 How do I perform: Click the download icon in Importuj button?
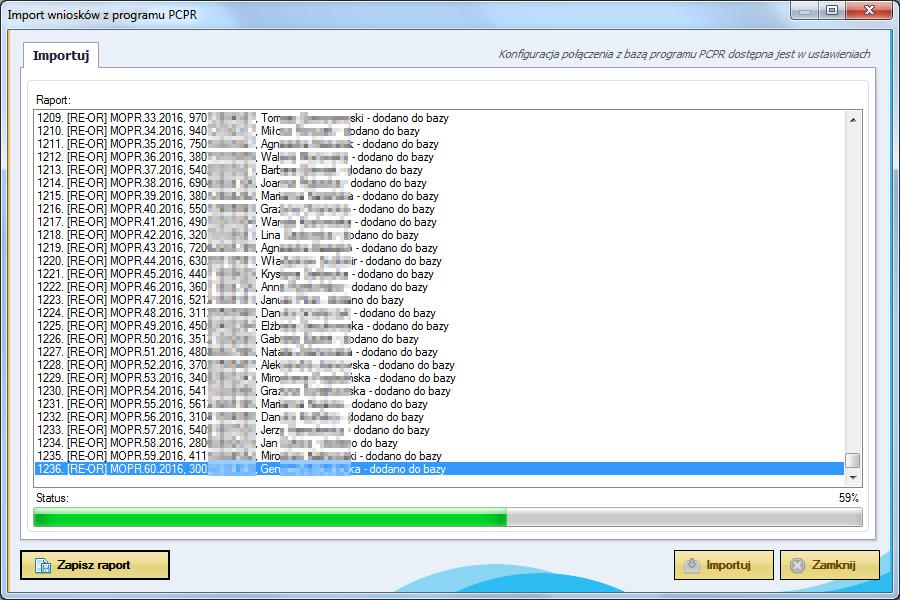[x=692, y=565]
